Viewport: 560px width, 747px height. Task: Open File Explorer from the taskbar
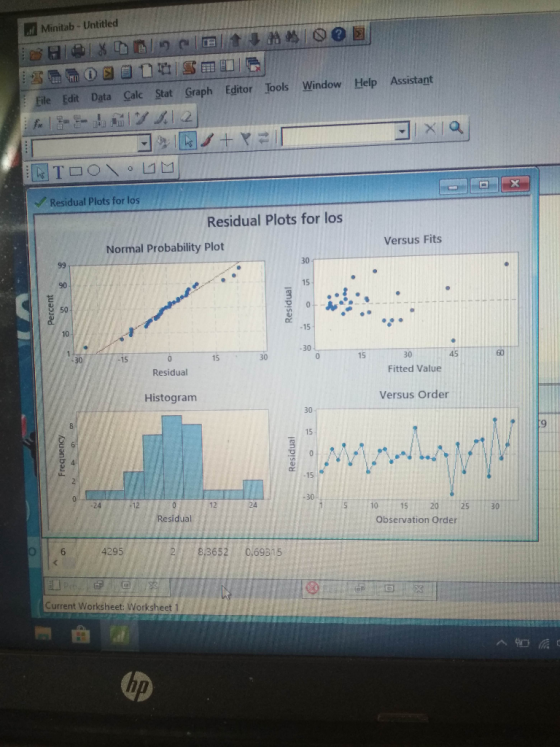coord(43,634)
